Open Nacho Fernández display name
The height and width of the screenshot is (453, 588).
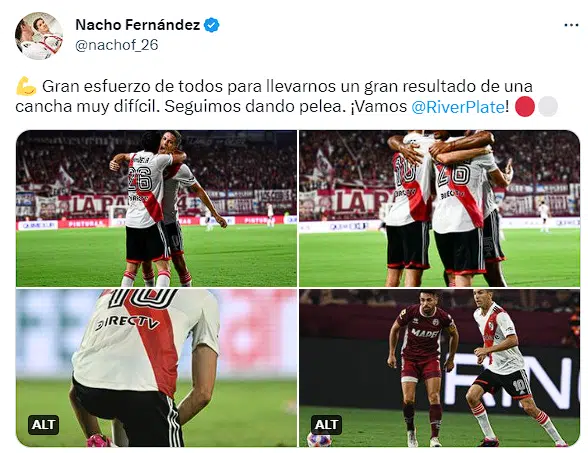point(138,25)
